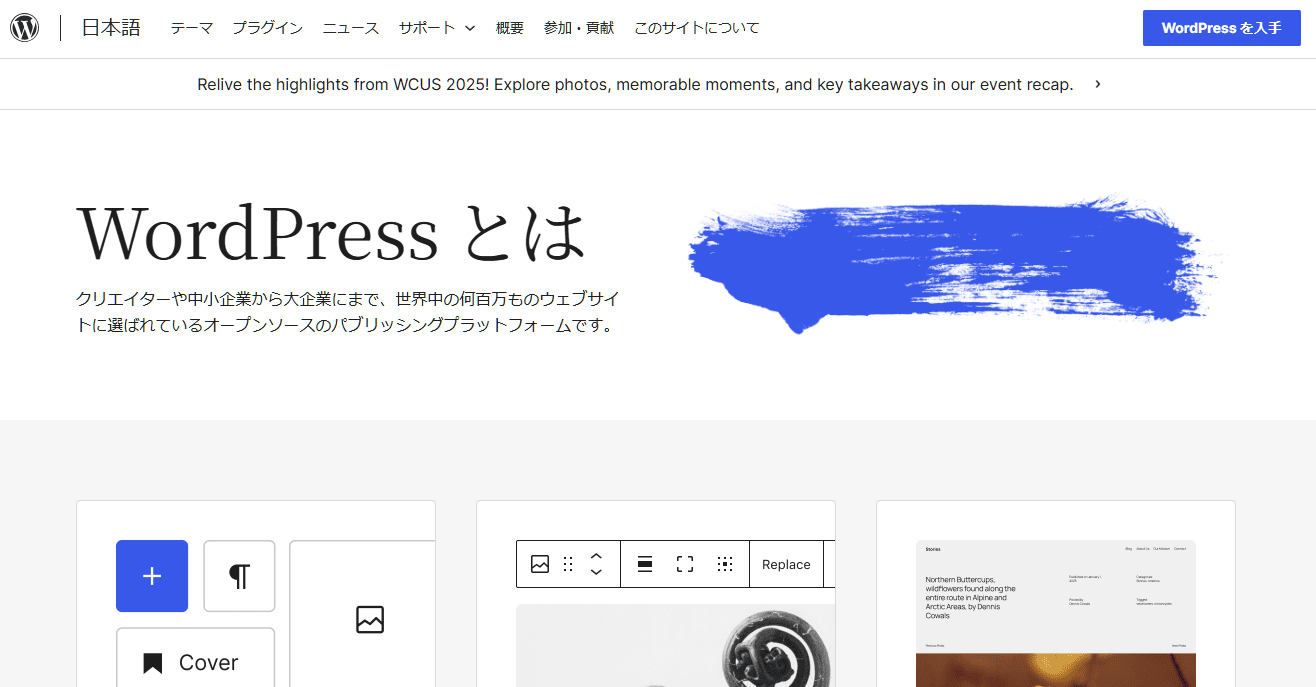Click the large image placeholder block

[369, 620]
